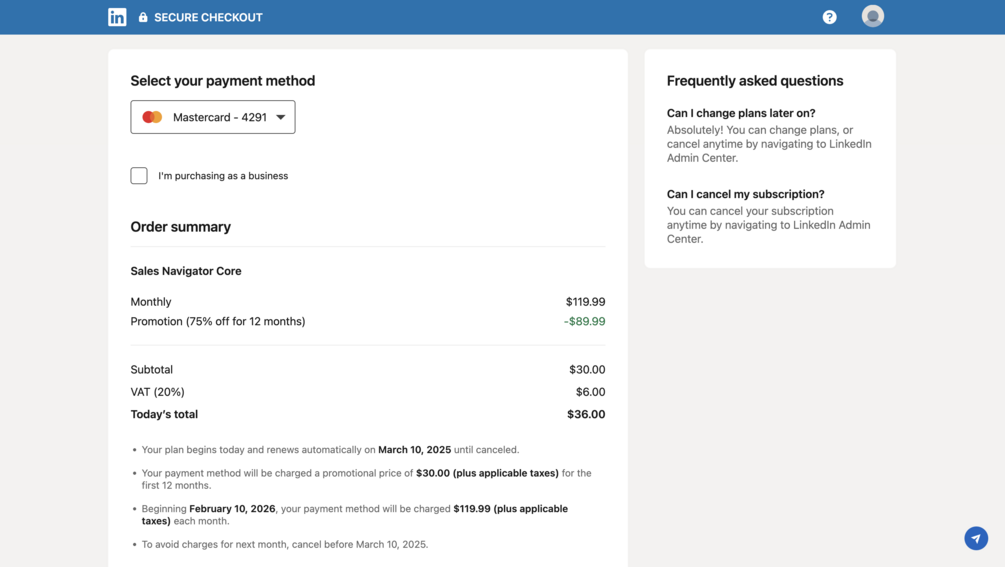Viewport: 1005px width, 567px height.
Task: Enable the purchasing as a business checkbox
Action: click(139, 176)
